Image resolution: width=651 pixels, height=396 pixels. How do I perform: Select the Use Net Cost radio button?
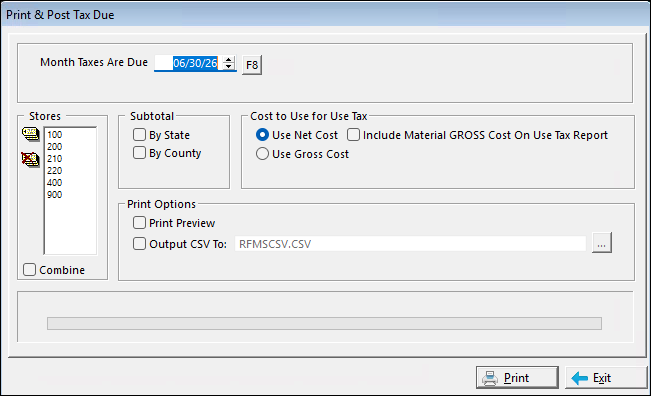click(x=262, y=135)
